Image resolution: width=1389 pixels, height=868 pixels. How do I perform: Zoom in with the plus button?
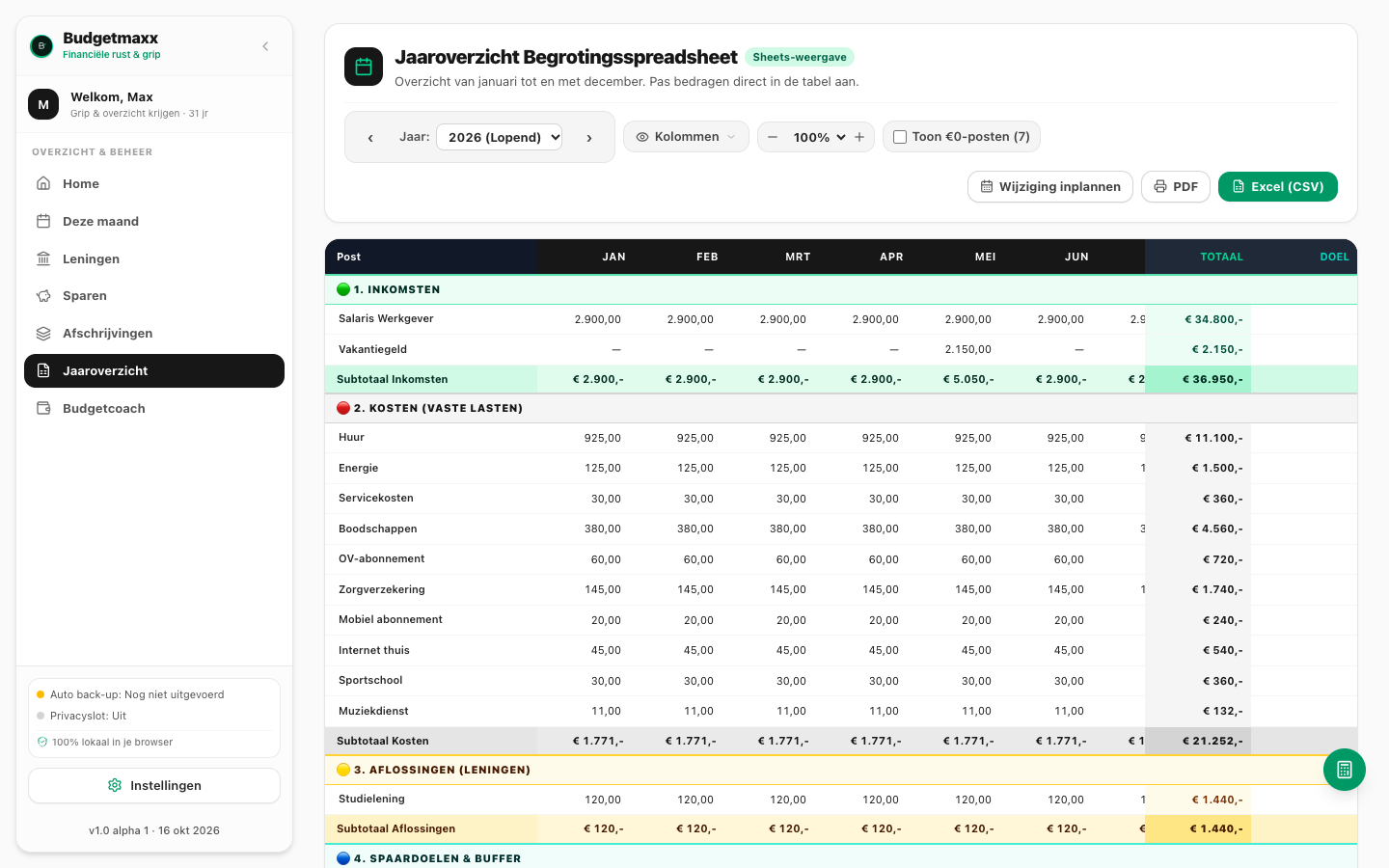[x=859, y=137]
